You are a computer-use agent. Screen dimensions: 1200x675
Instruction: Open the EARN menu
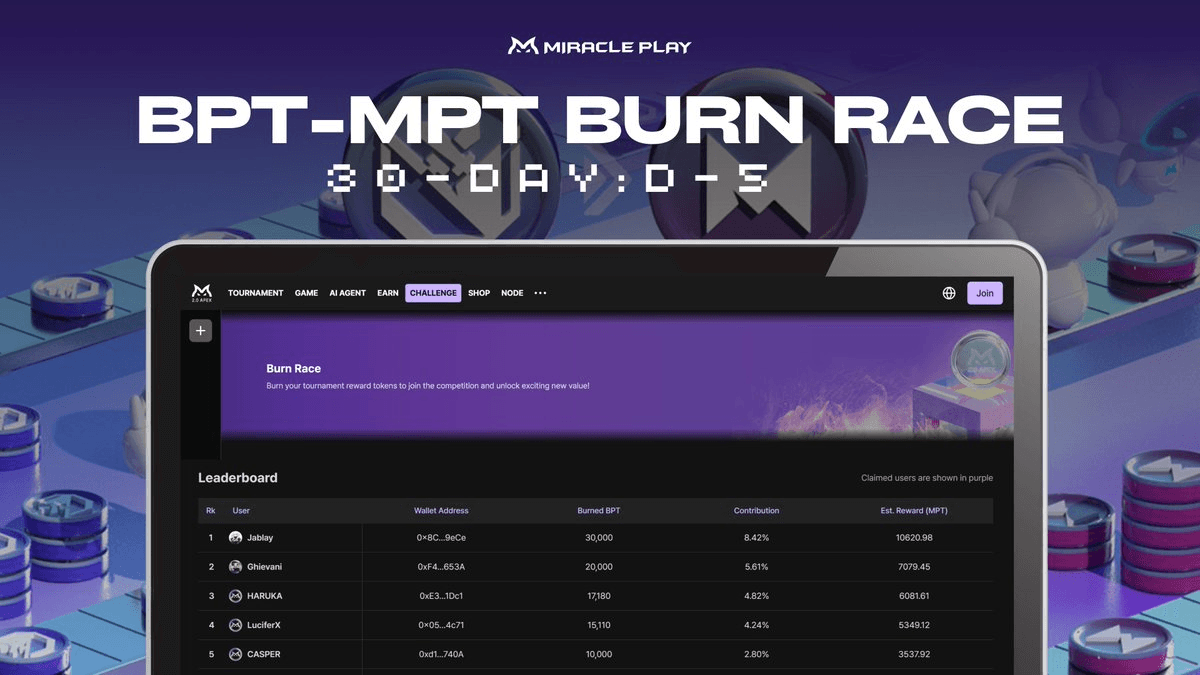point(388,293)
